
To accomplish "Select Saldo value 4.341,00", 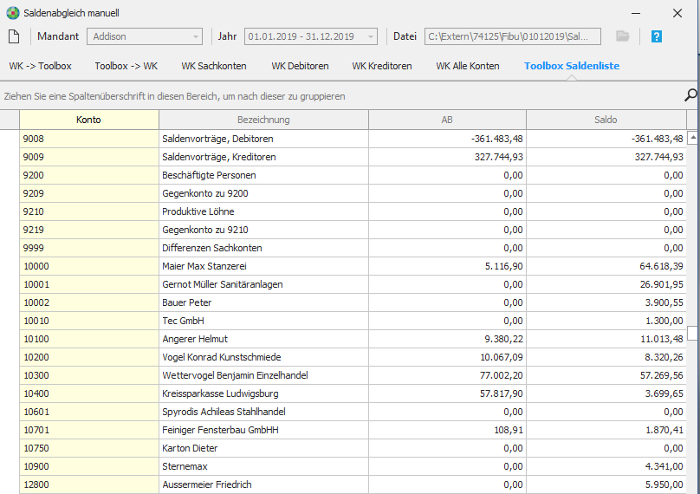I will point(606,467).
